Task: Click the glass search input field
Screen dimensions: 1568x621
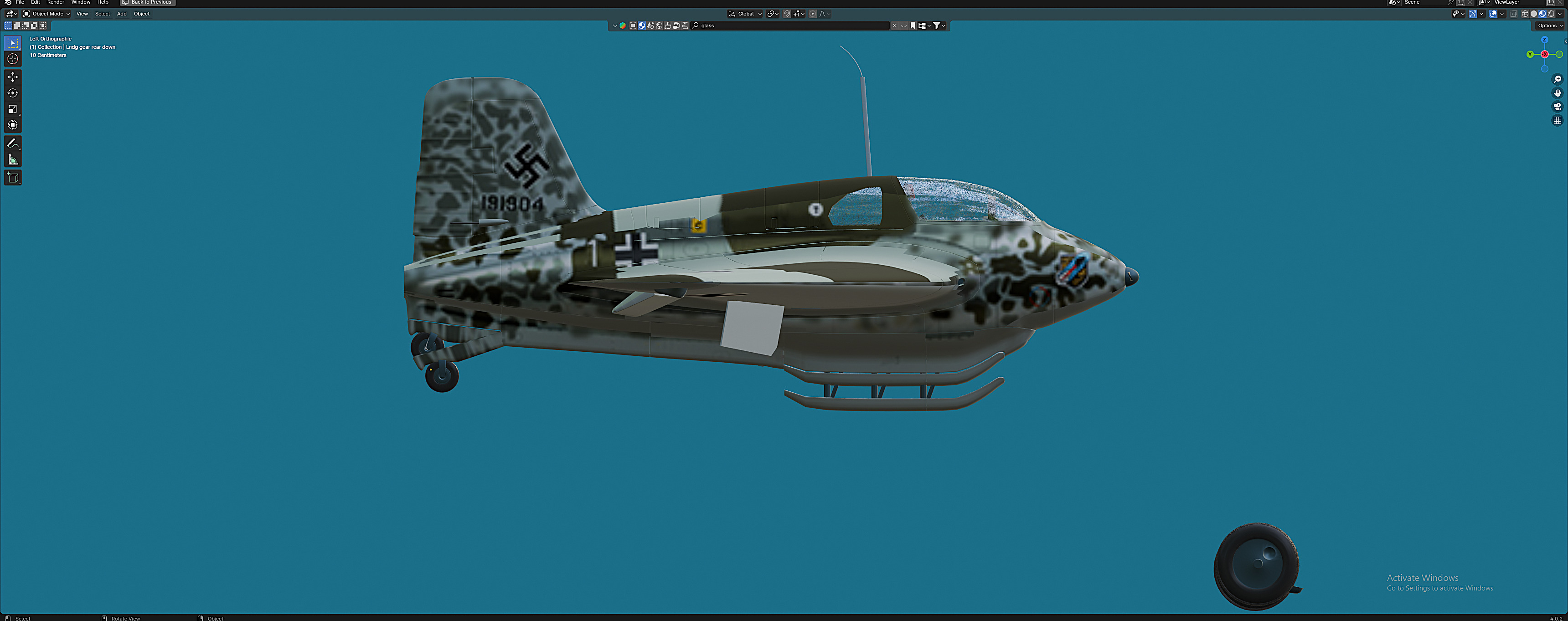Action: [790, 26]
